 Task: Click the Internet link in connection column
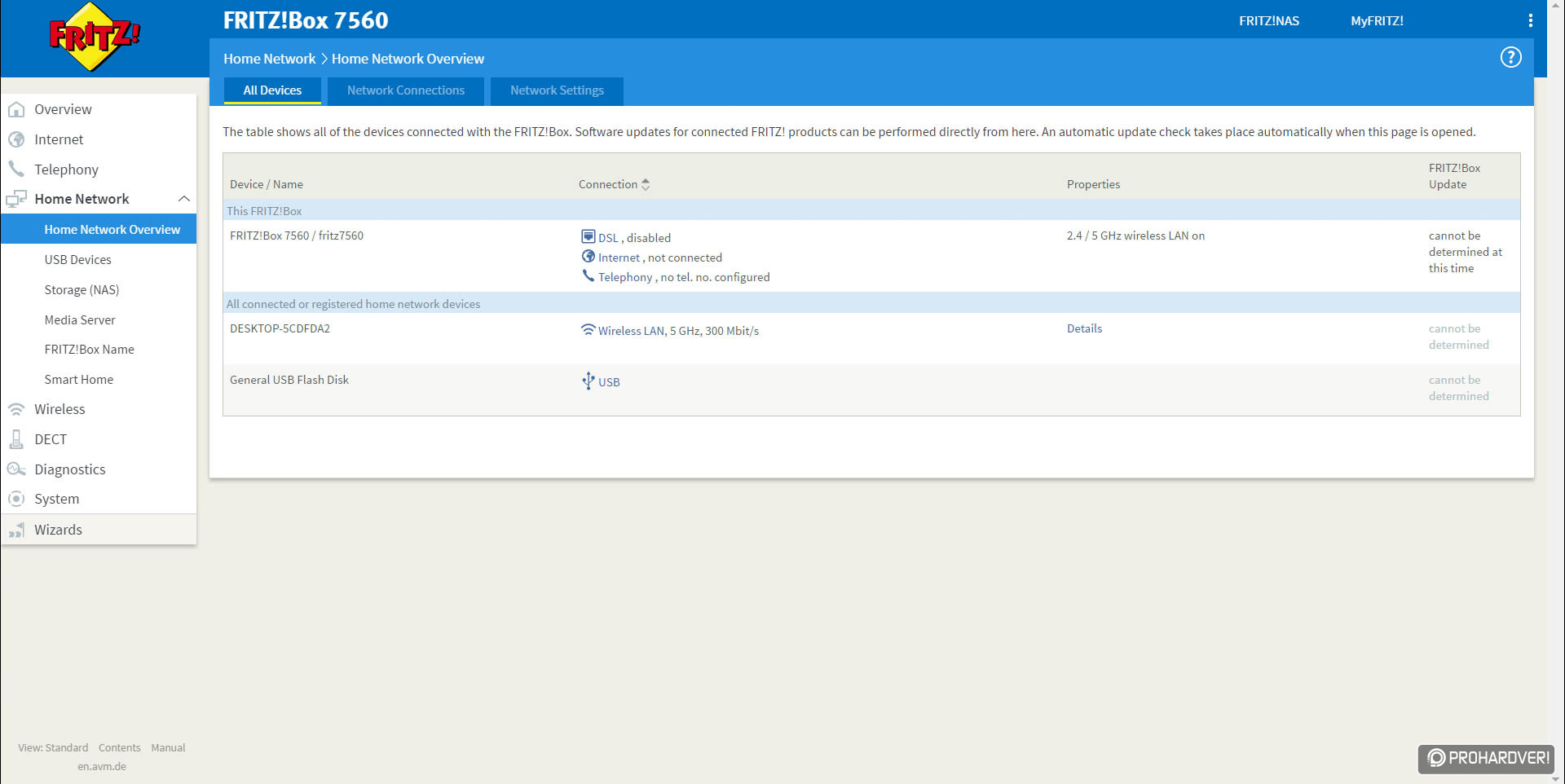coord(619,258)
